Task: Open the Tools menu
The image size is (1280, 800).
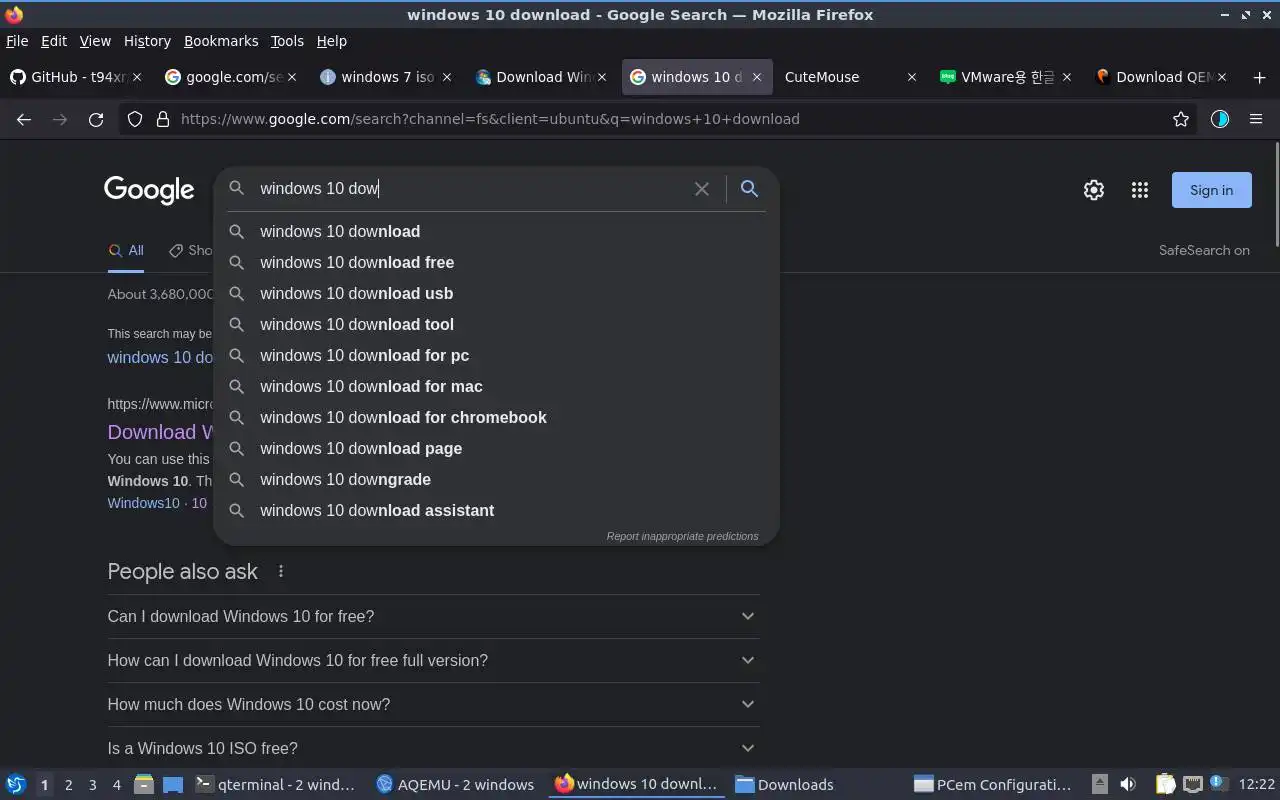Action: 287,41
